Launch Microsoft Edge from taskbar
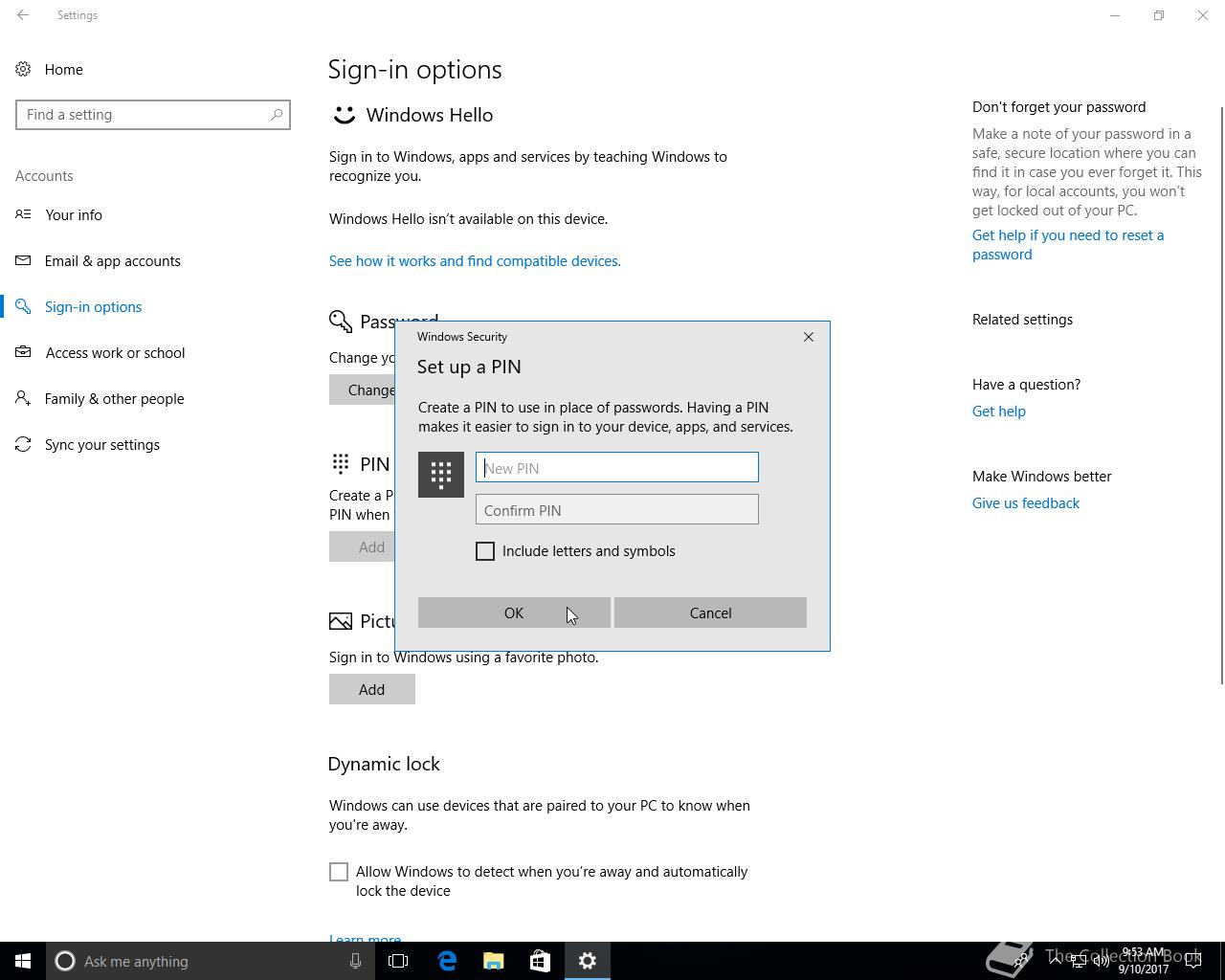Viewport: 1225px width, 980px height. tap(447, 961)
